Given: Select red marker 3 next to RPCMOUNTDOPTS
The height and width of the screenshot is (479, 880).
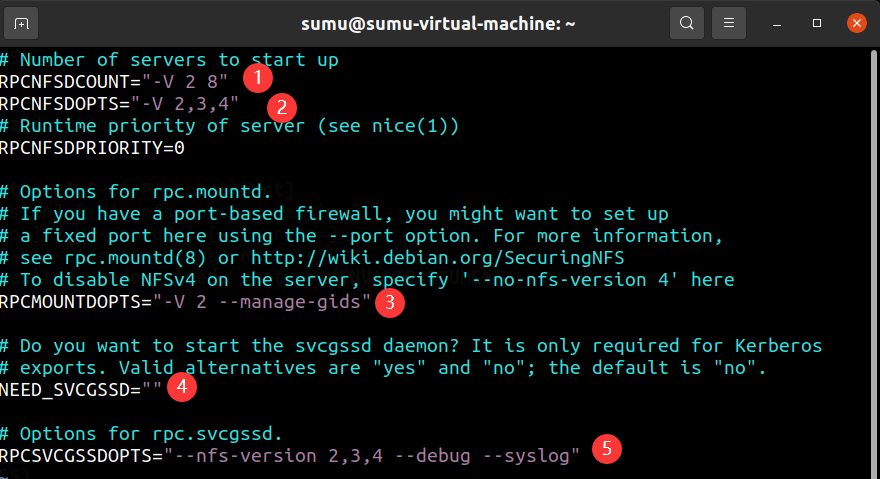Looking at the screenshot, I should point(391,301).
